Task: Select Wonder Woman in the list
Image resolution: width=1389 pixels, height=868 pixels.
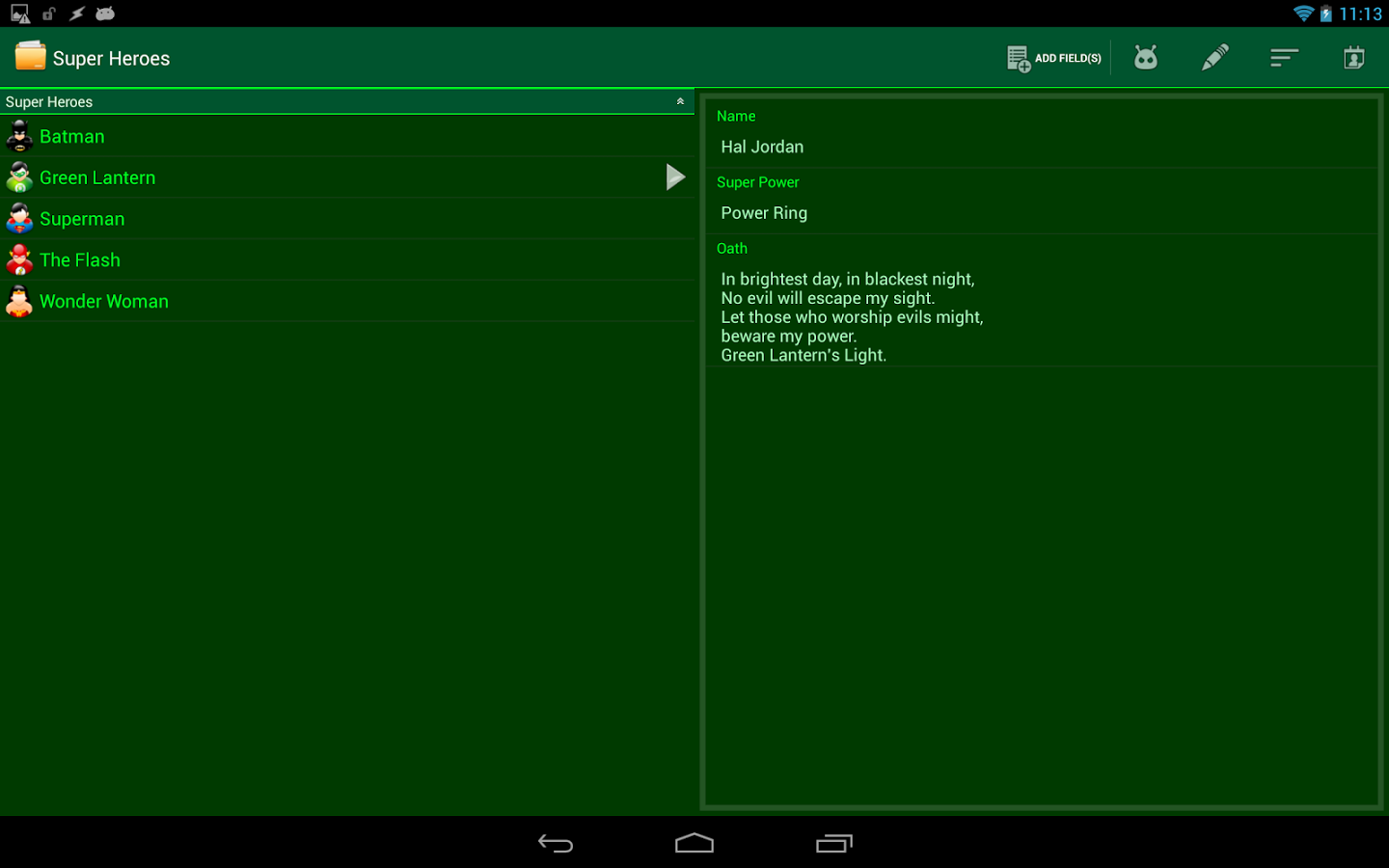Action: (x=347, y=301)
